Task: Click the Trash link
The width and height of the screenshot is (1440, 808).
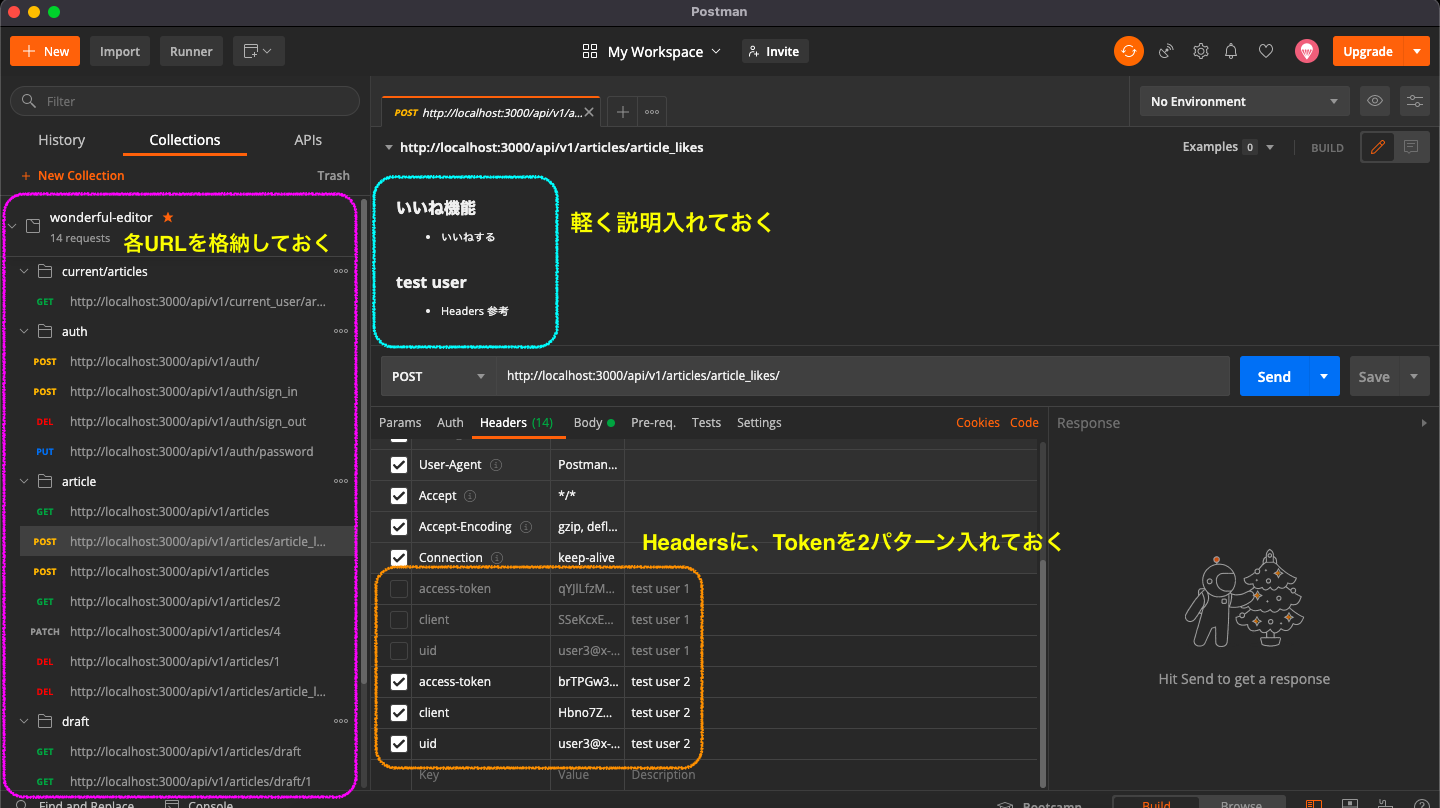Action: pyautogui.click(x=334, y=175)
